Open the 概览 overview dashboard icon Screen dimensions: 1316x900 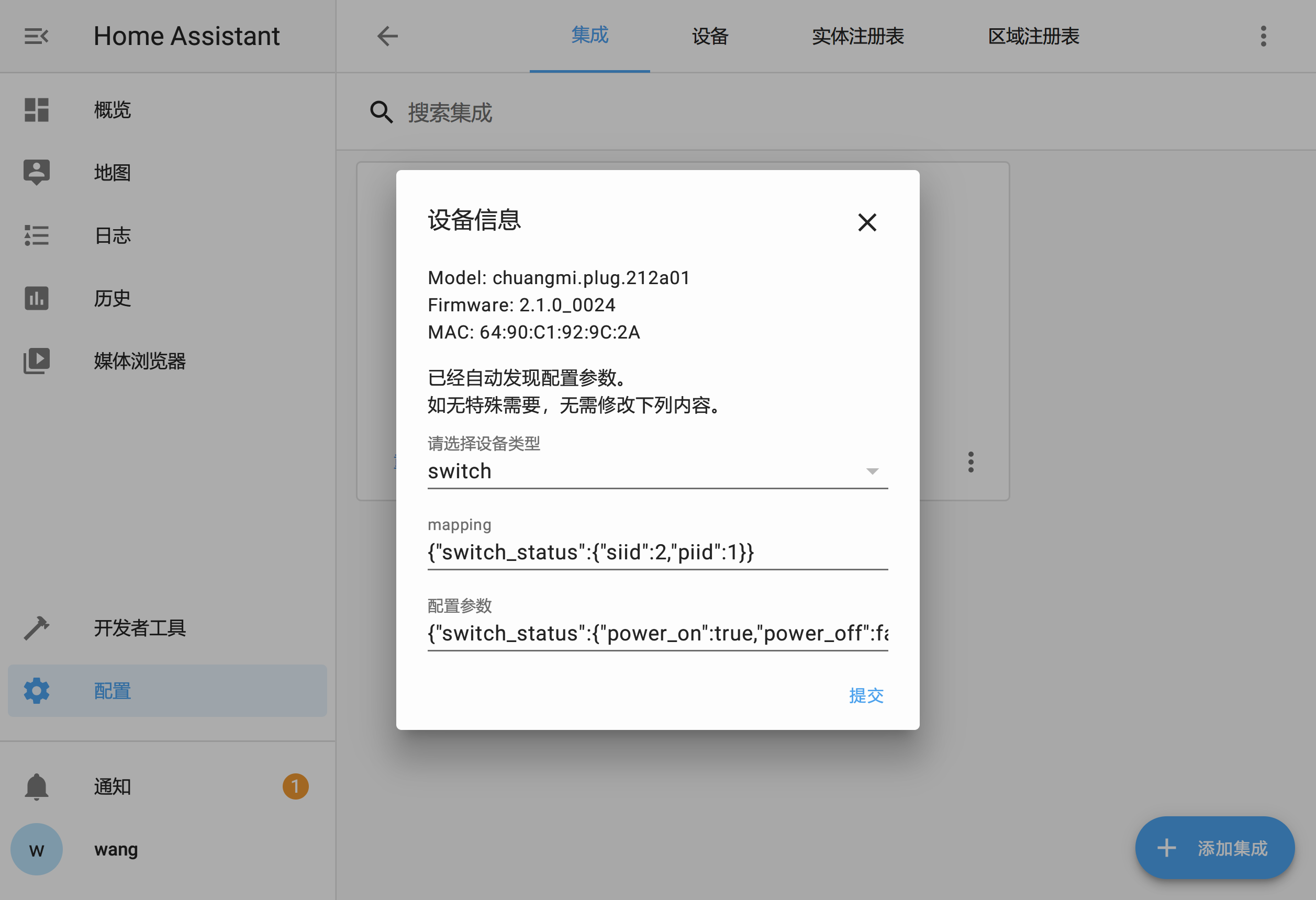pyautogui.click(x=36, y=110)
